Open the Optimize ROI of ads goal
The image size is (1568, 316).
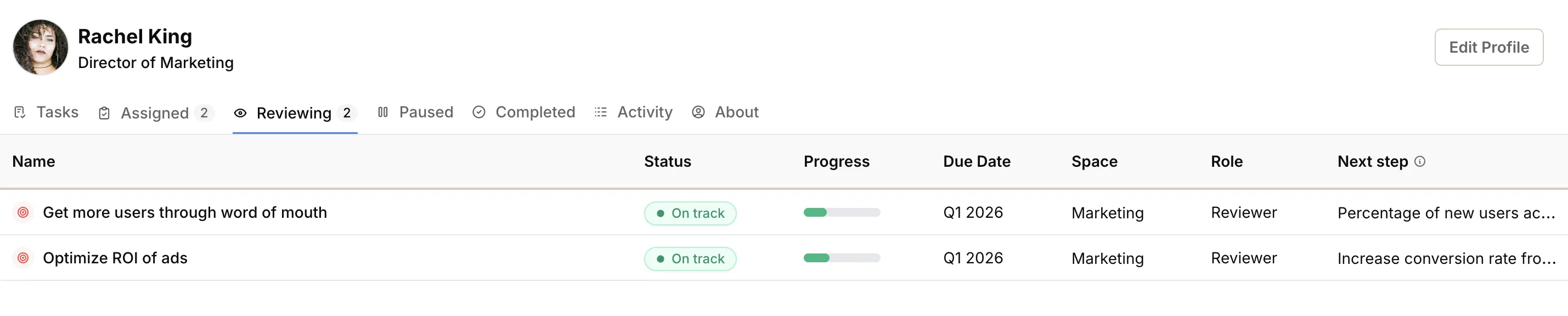click(x=115, y=257)
